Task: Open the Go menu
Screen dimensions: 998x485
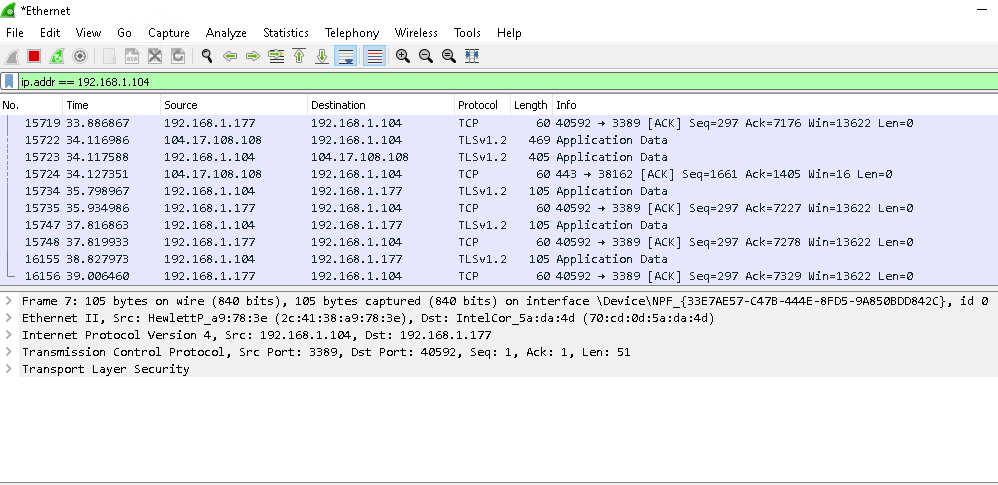Action: pos(125,33)
